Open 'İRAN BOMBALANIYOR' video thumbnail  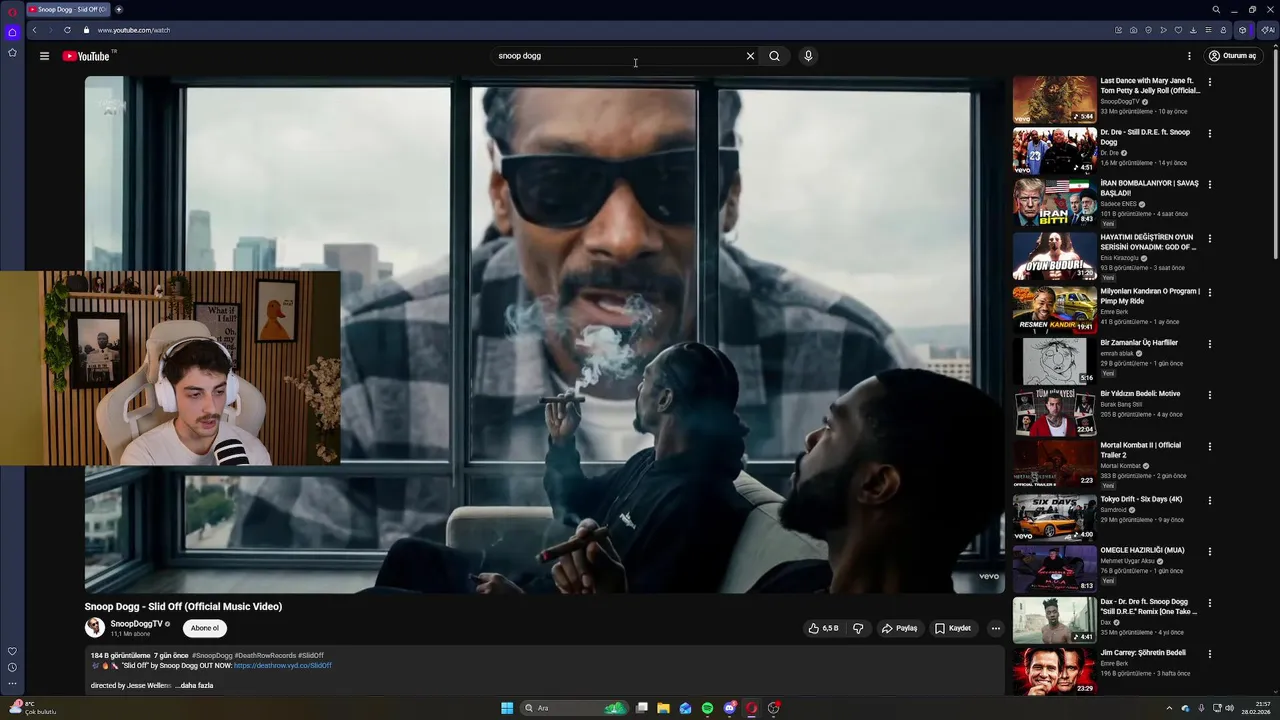(1055, 203)
